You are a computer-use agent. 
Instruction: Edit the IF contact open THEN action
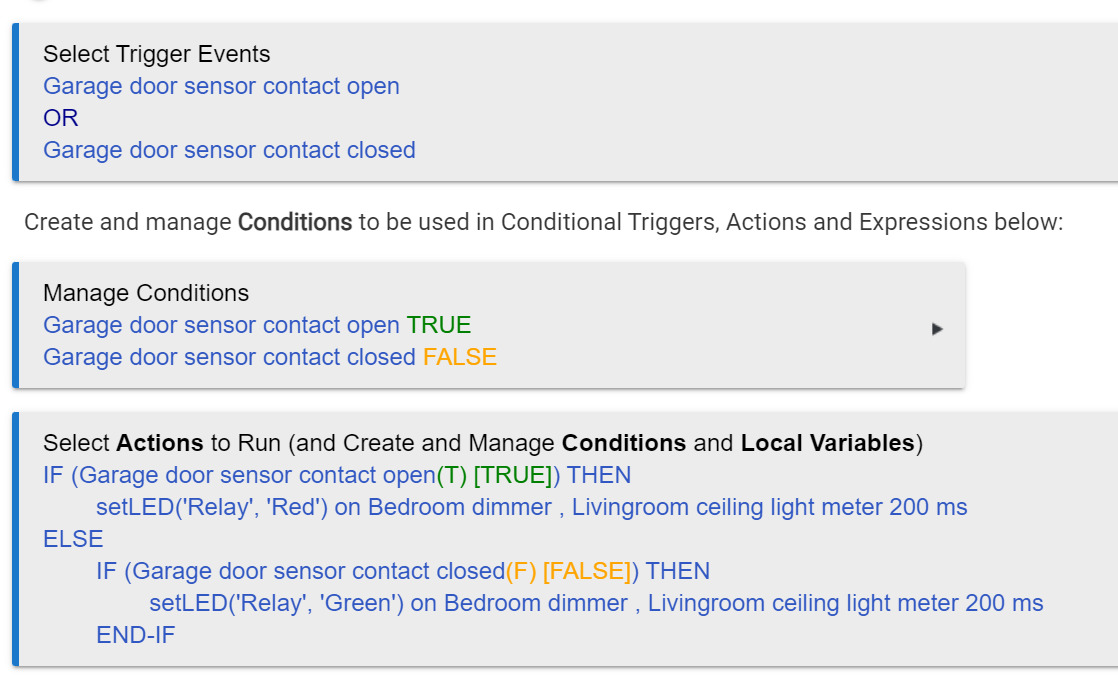pos(337,476)
